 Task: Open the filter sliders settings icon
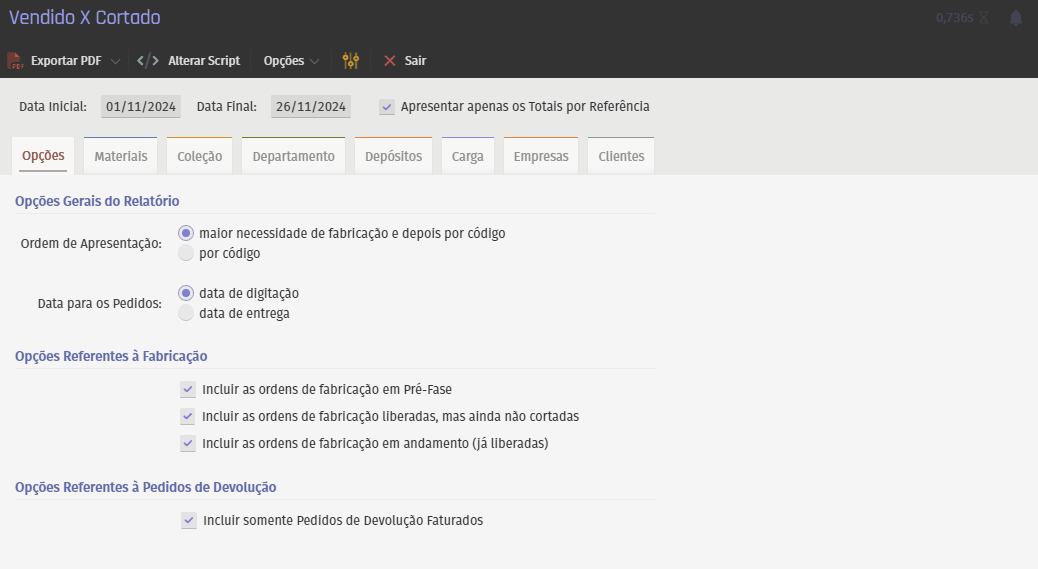pos(350,61)
